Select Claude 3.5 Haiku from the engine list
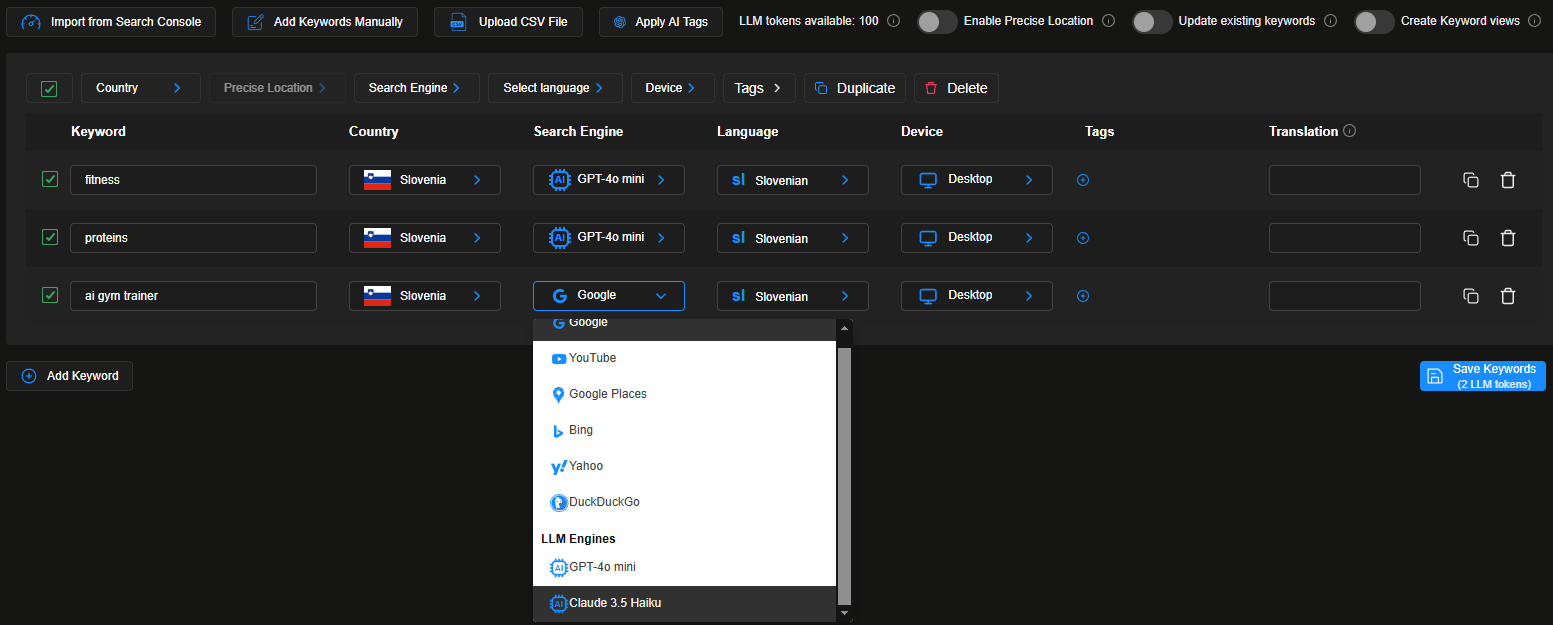Image resolution: width=1553 pixels, height=625 pixels. click(x=614, y=603)
